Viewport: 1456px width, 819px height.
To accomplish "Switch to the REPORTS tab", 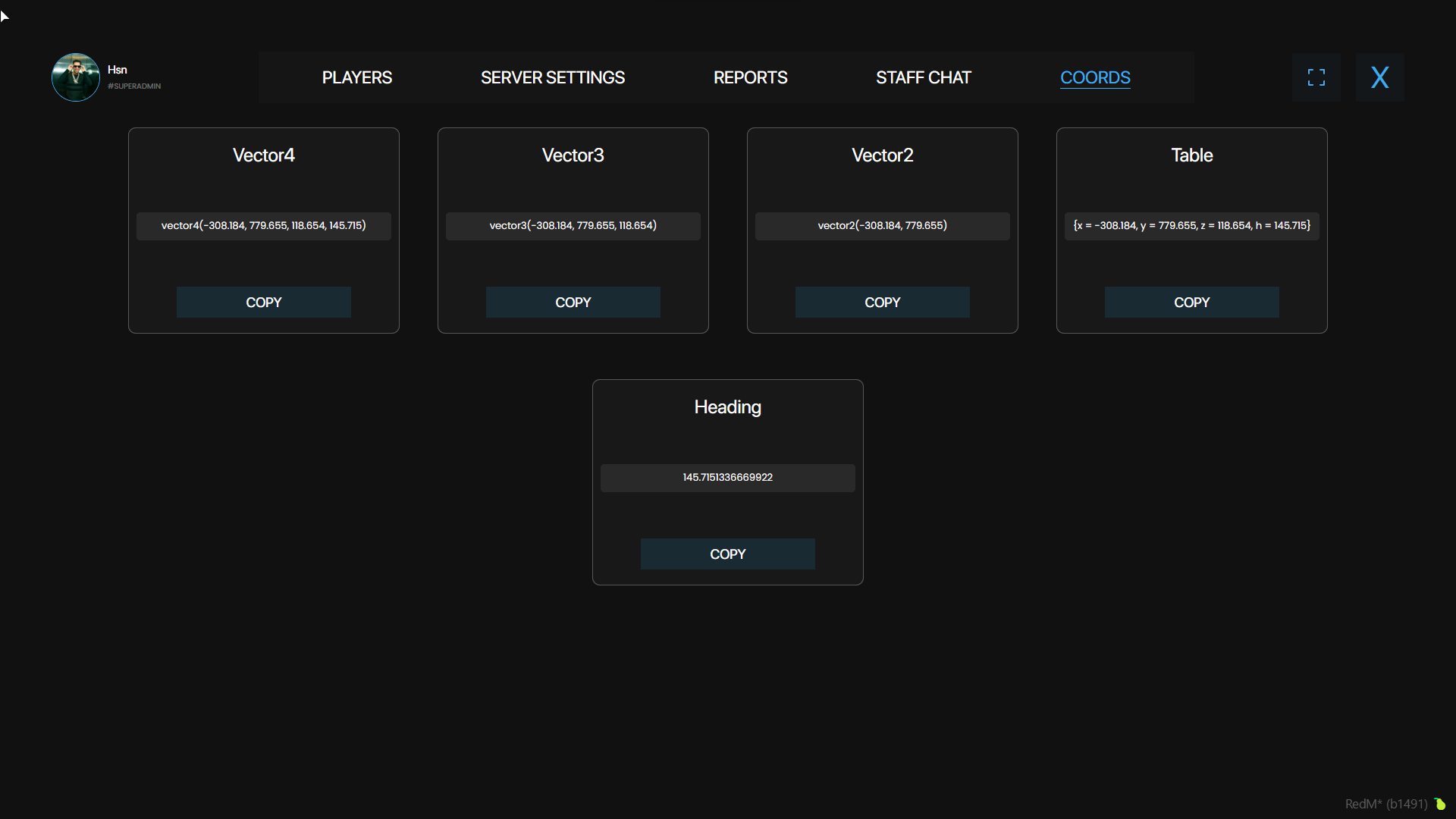I will (x=750, y=77).
